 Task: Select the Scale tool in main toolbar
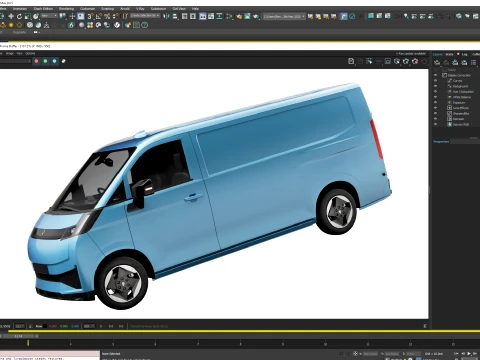tap(28, 16)
